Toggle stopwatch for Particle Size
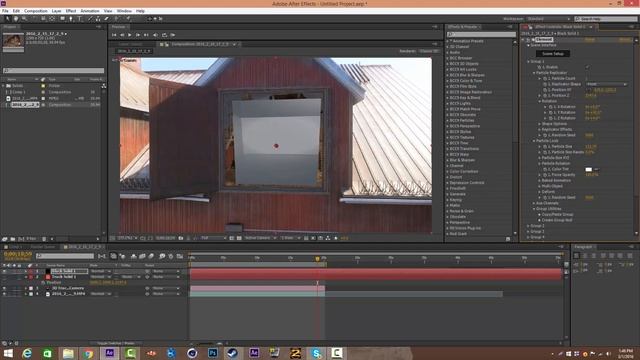 545,147
